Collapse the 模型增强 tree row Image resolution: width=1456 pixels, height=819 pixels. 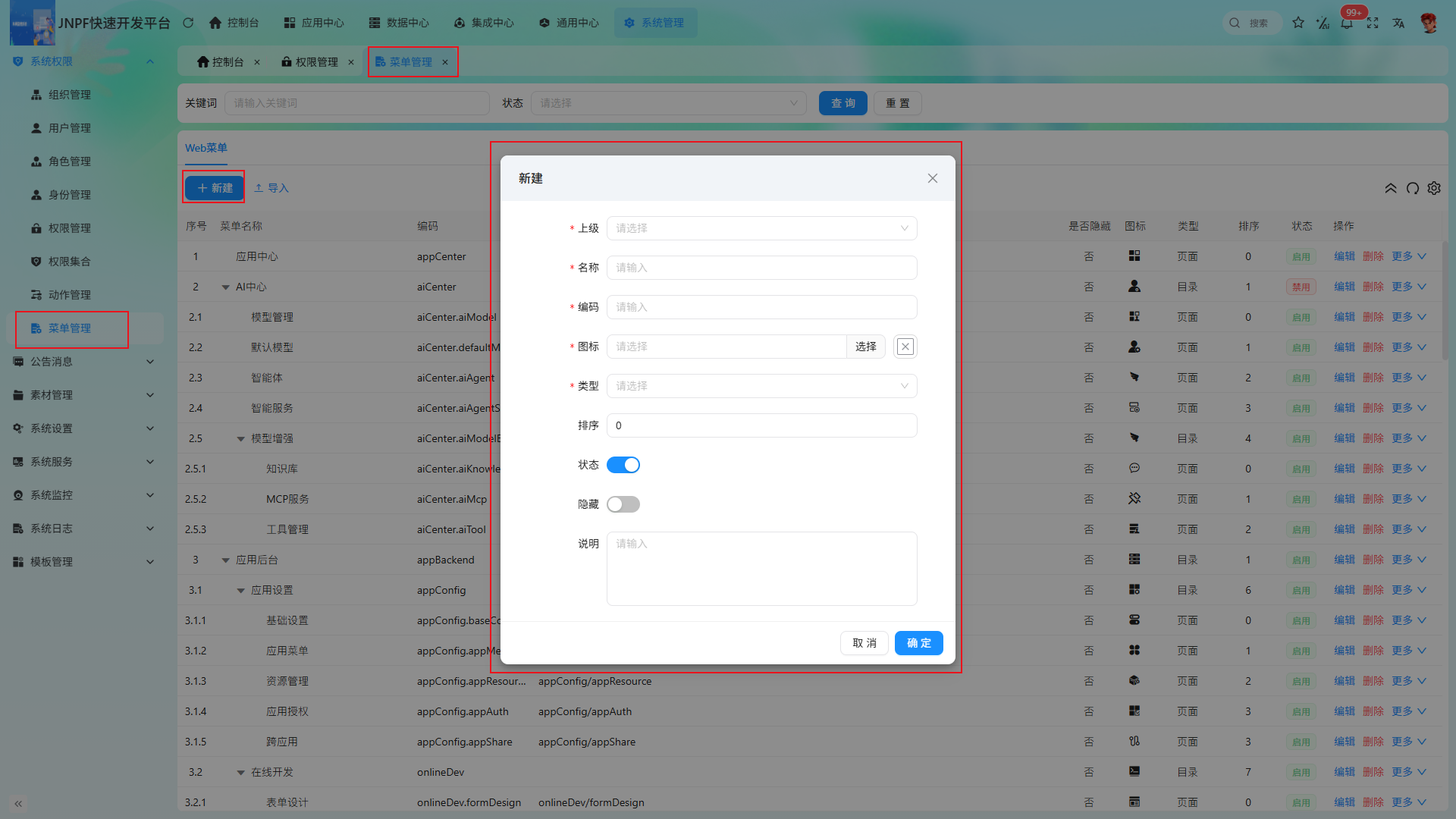[x=240, y=439]
